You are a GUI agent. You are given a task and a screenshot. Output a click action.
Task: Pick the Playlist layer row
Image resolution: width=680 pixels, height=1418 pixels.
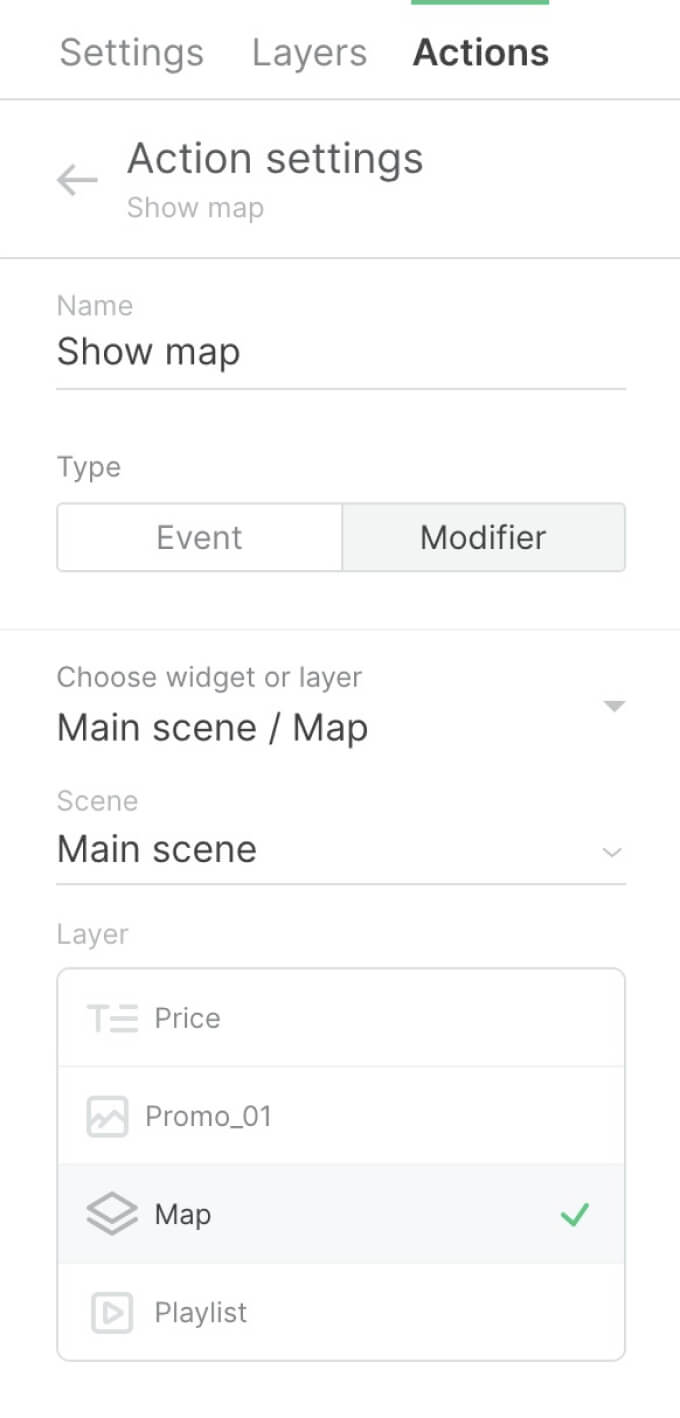(340, 1312)
